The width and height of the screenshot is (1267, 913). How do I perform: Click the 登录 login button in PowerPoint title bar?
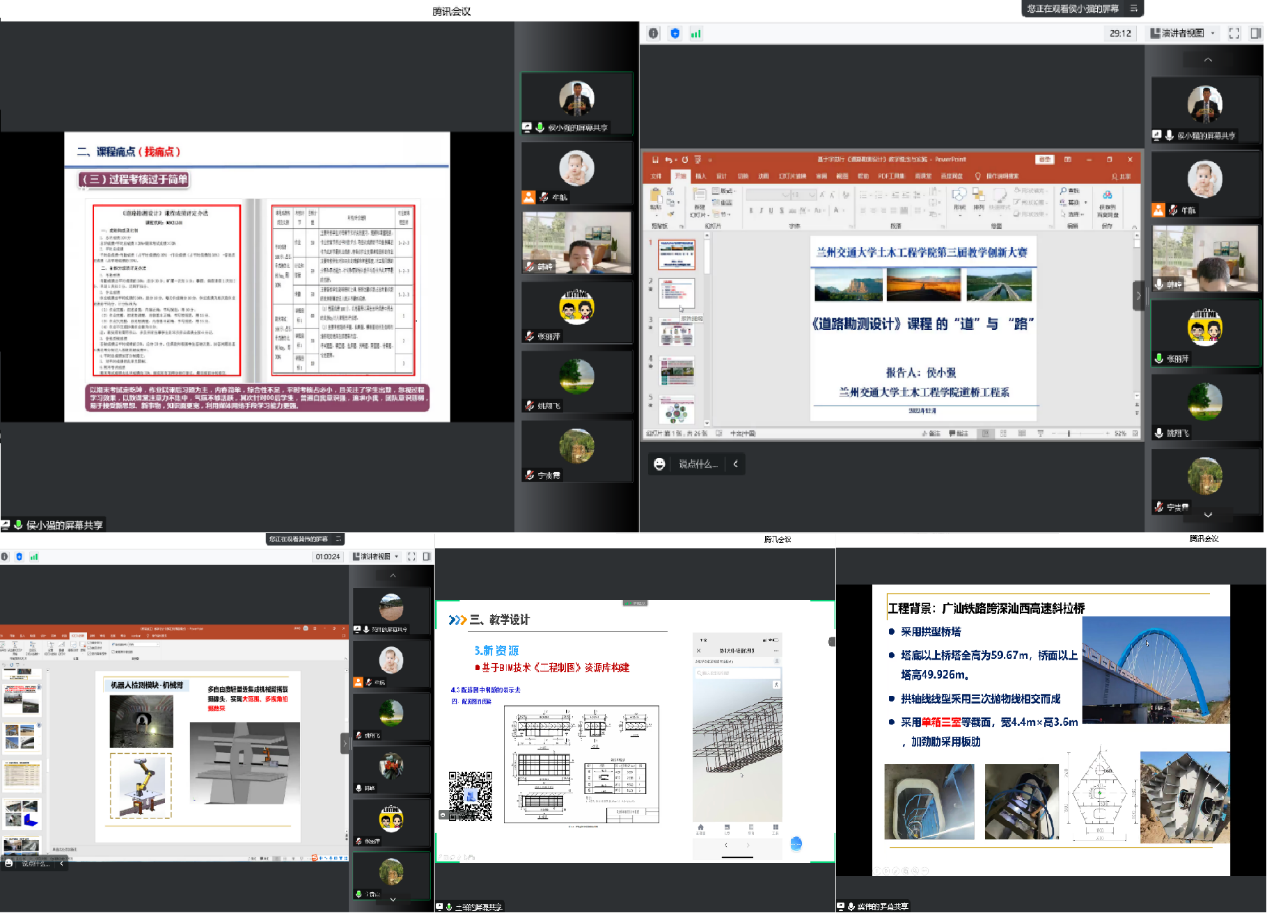[x=1045, y=159]
